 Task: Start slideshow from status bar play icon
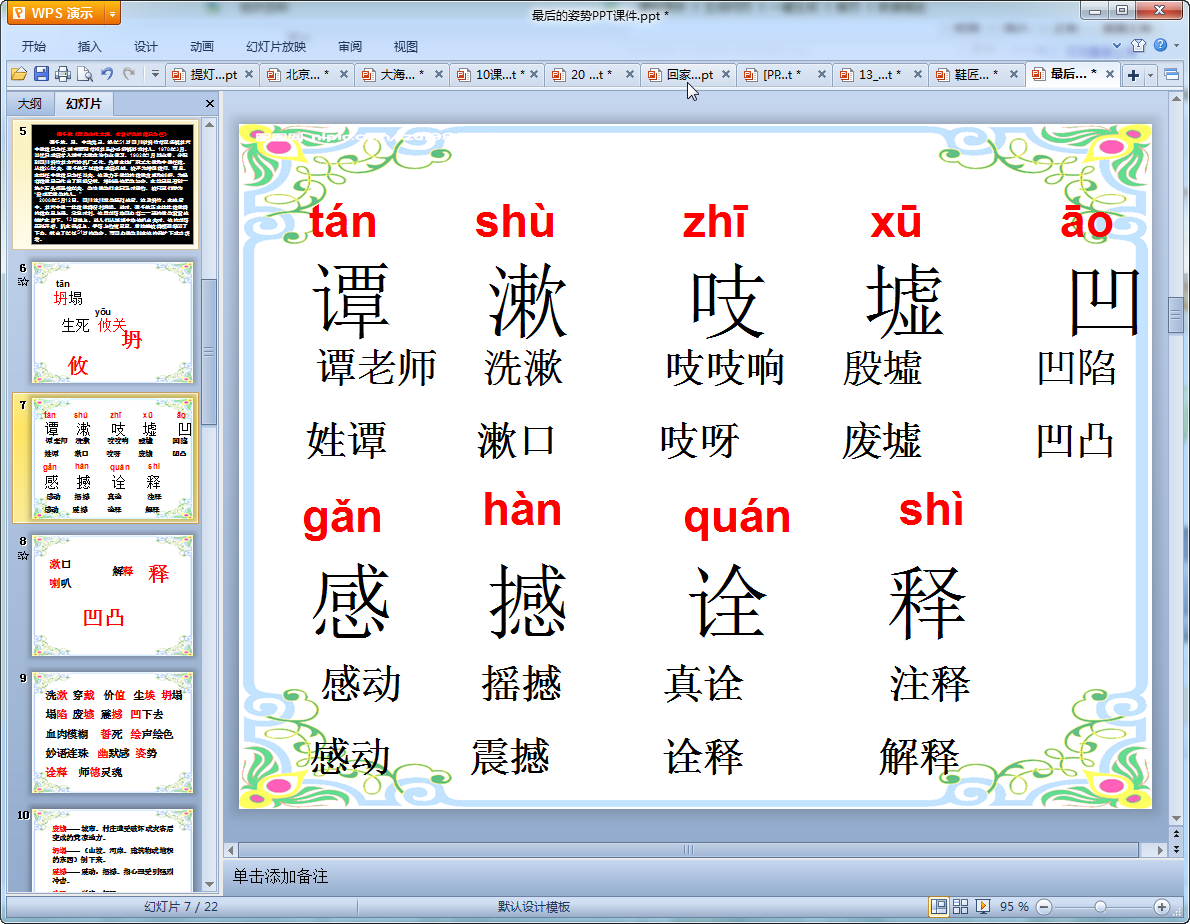click(983, 907)
